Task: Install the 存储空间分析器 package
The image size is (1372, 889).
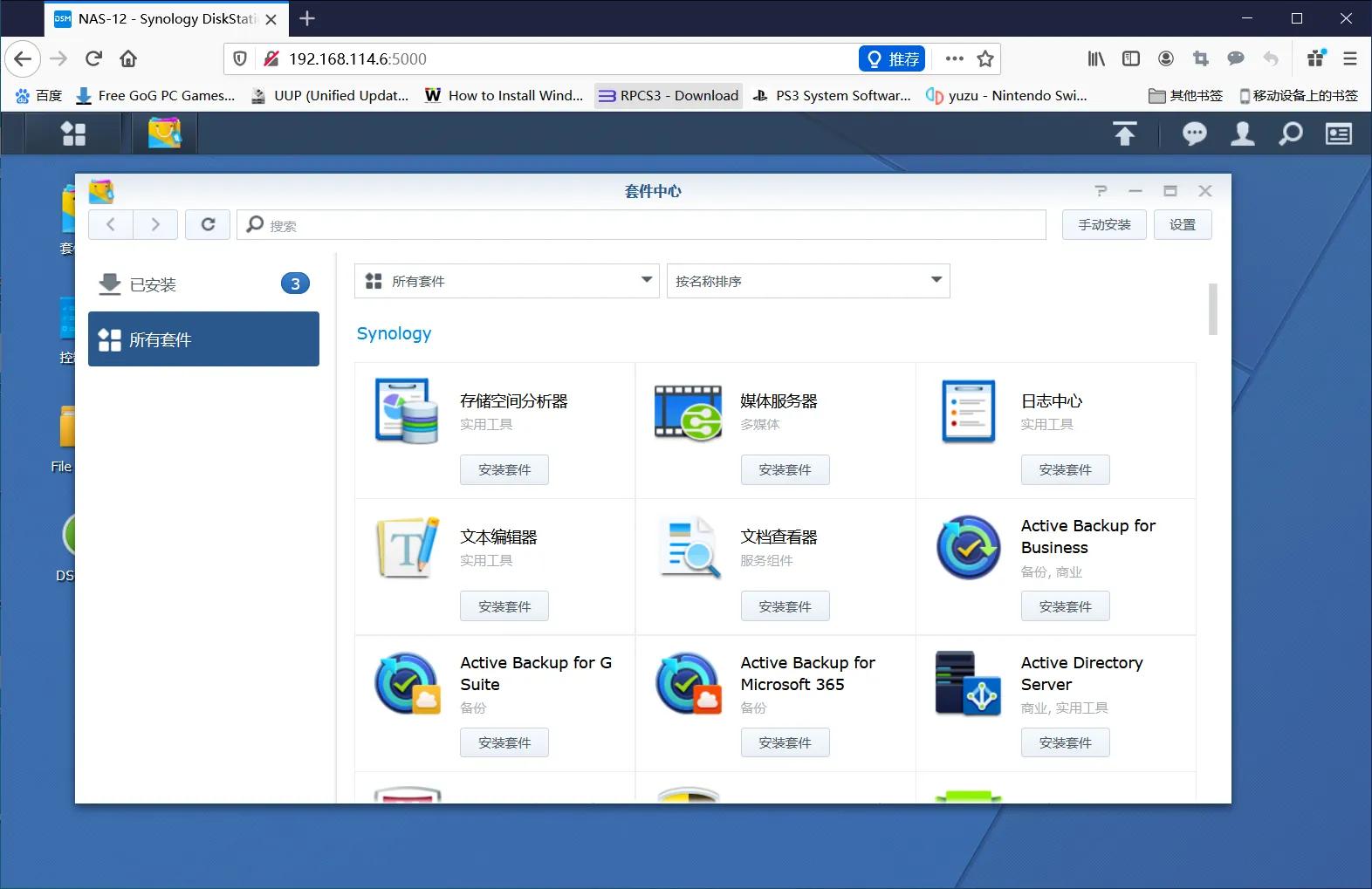Action: pyautogui.click(x=504, y=469)
